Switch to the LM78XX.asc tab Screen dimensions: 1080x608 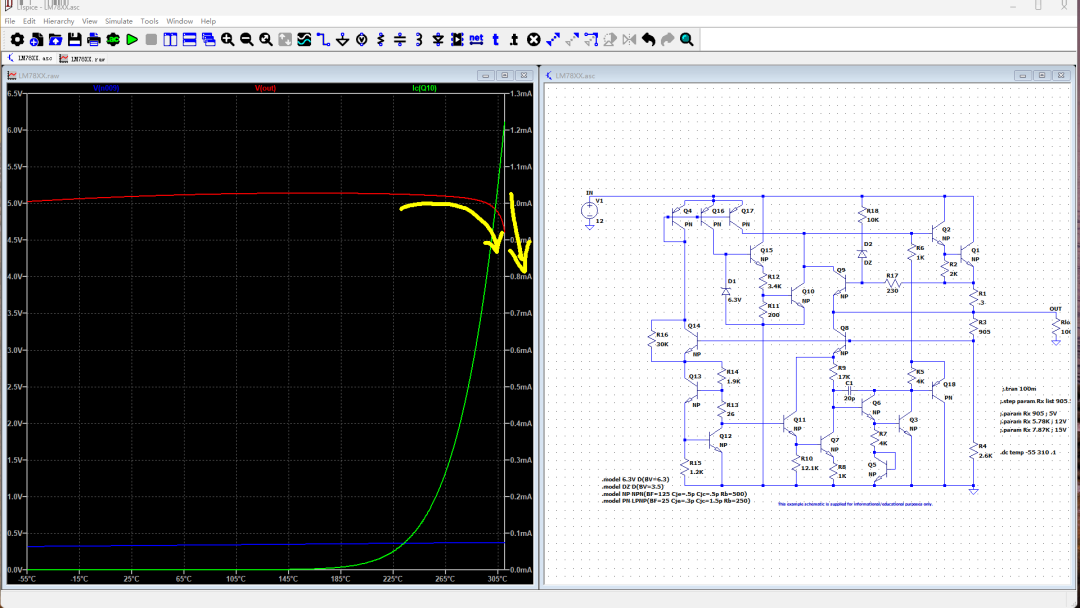(28, 59)
